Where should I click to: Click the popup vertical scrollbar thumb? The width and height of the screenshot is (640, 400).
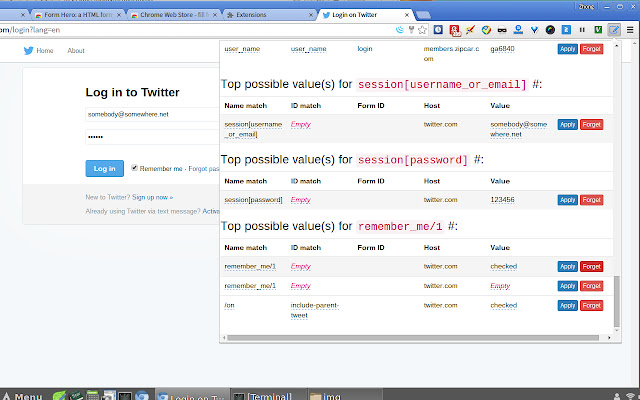(616, 301)
